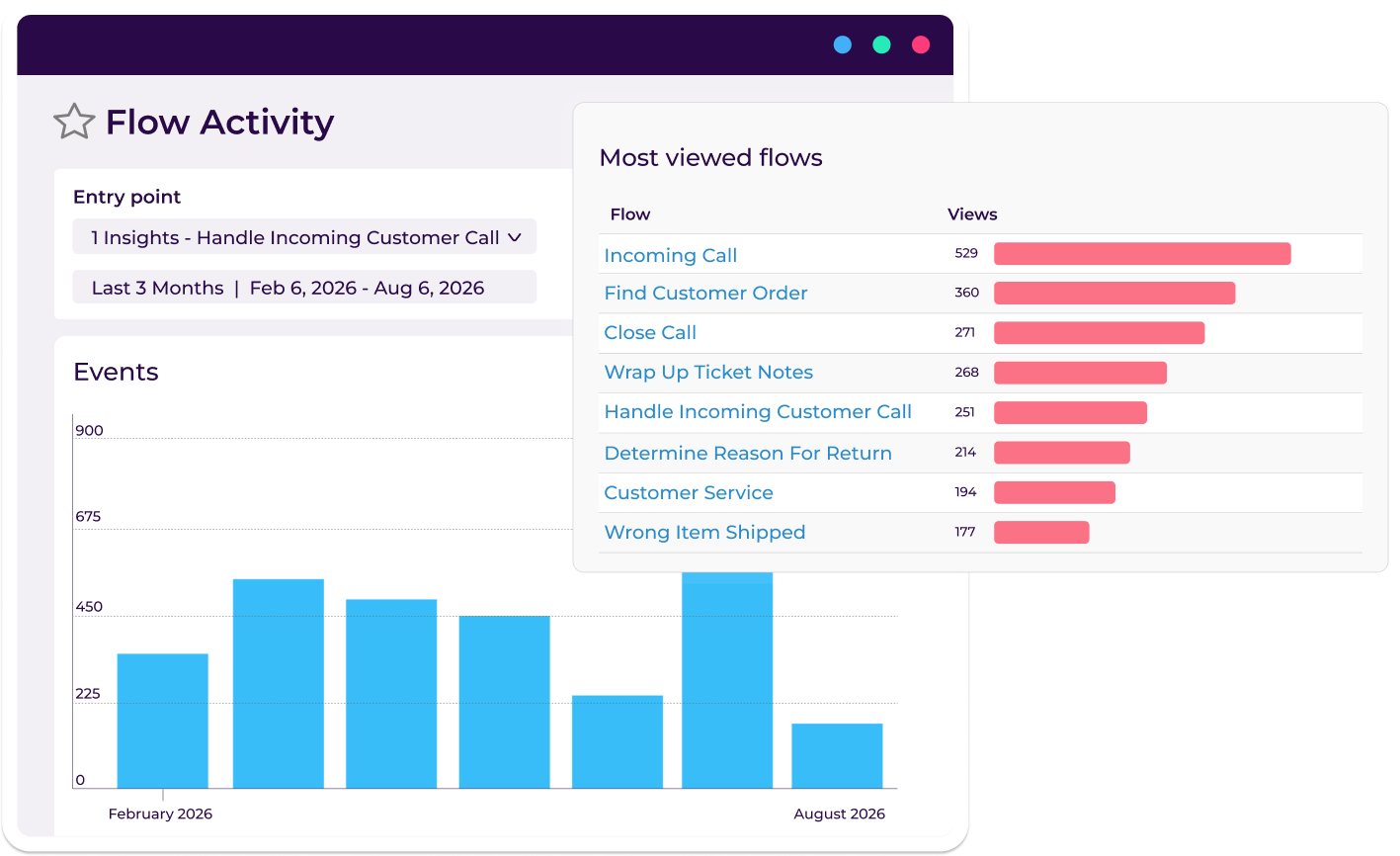1400x856 pixels.
Task: Click the pink bar next to Incoming Call
Action: [x=1141, y=254]
